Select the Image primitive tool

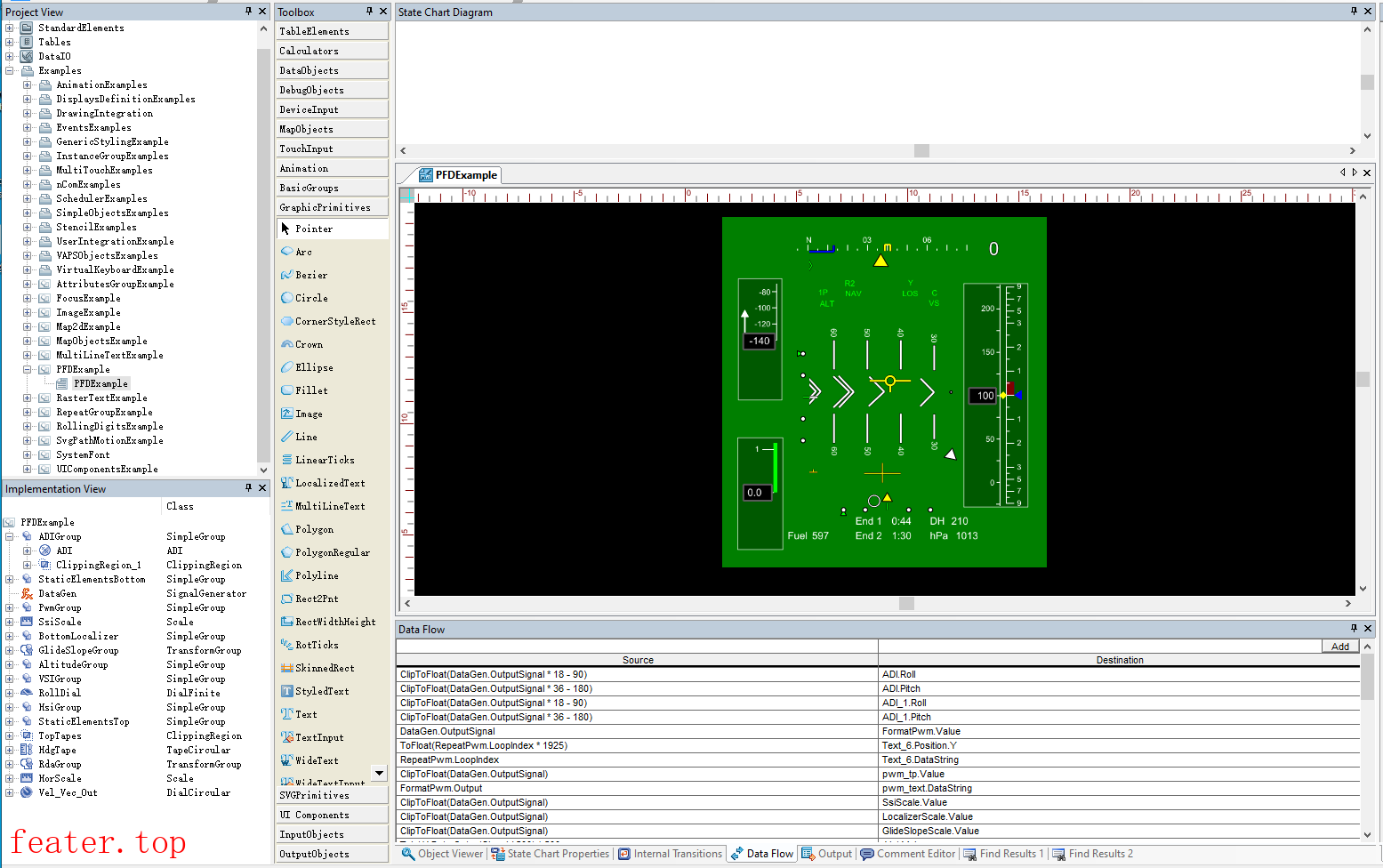pos(308,414)
